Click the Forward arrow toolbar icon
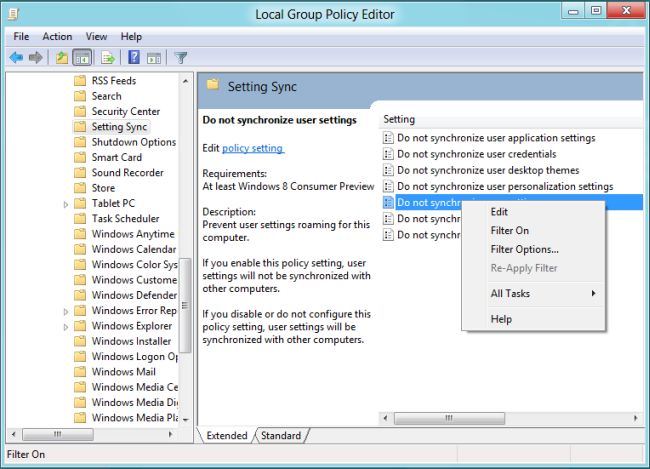The width and height of the screenshot is (650, 469). (x=36, y=57)
